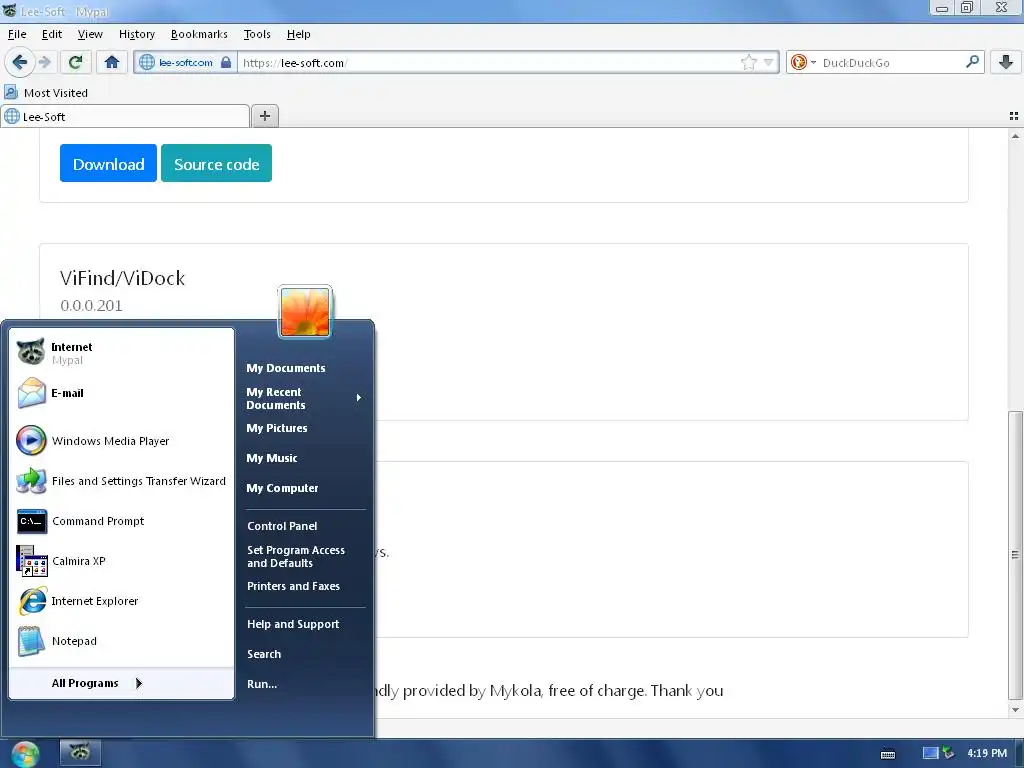1024x768 pixels.
Task: Reload the current page
Action: click(x=75, y=62)
